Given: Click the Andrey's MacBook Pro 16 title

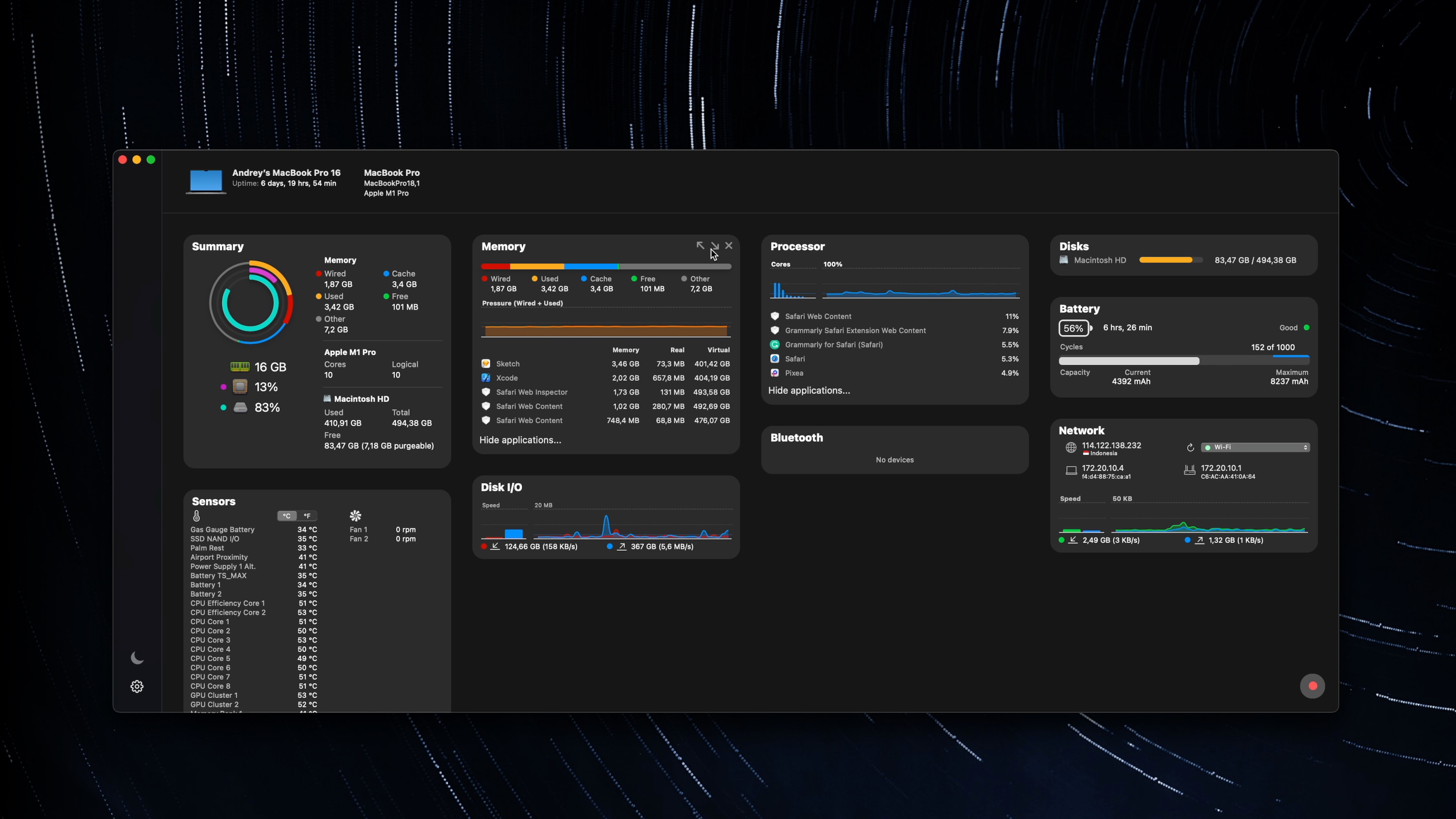Looking at the screenshot, I should click(x=286, y=173).
